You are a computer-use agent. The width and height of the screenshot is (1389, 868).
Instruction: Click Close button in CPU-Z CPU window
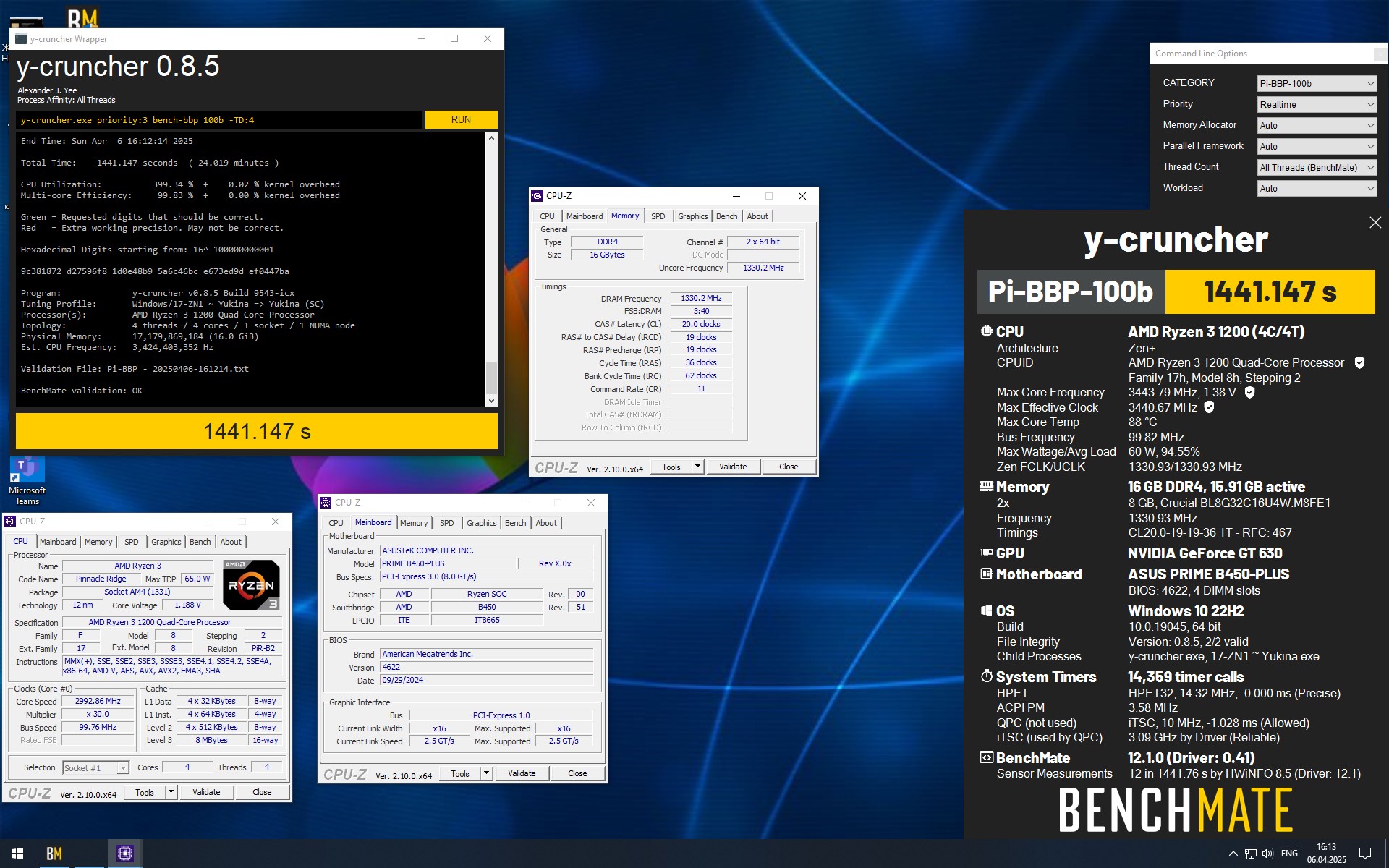click(262, 792)
